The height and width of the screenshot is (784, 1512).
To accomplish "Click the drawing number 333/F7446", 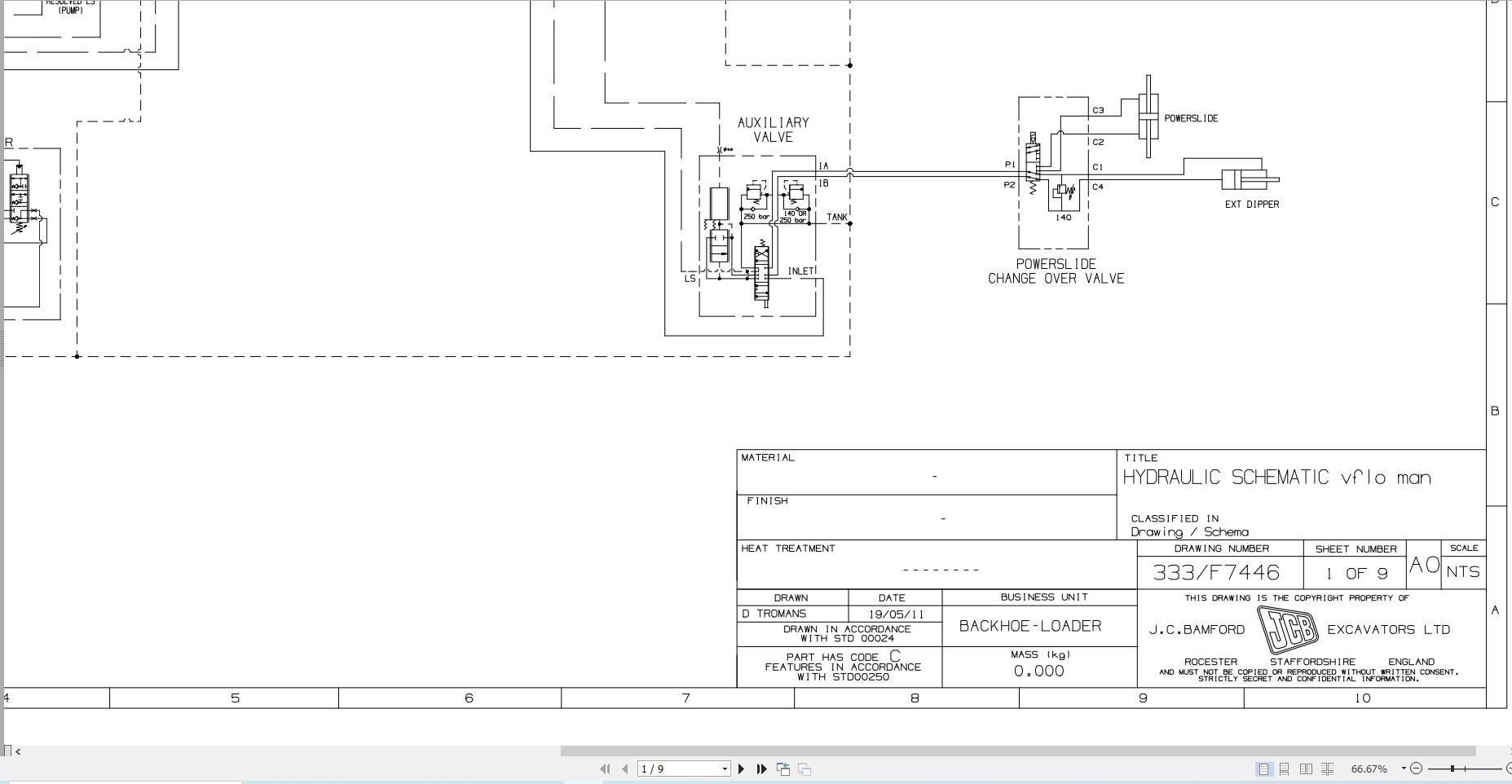I will pos(1216,572).
